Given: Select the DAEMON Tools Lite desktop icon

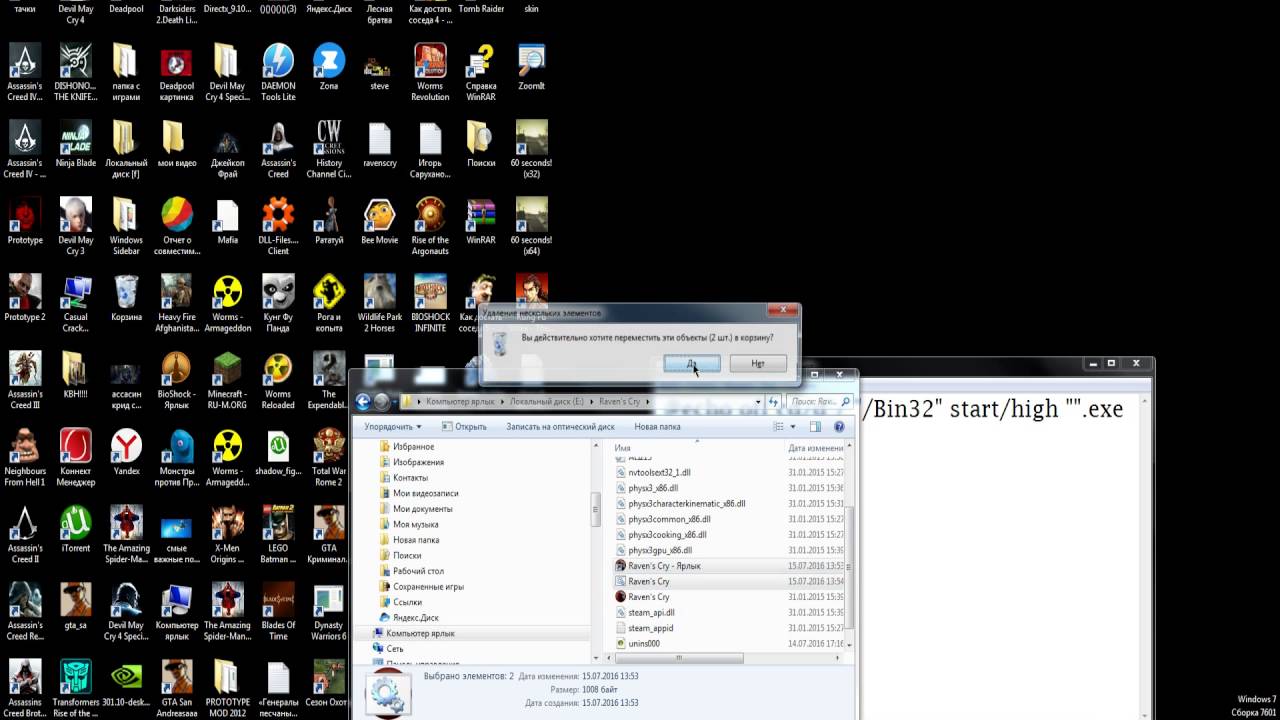Looking at the screenshot, I should [x=278, y=73].
